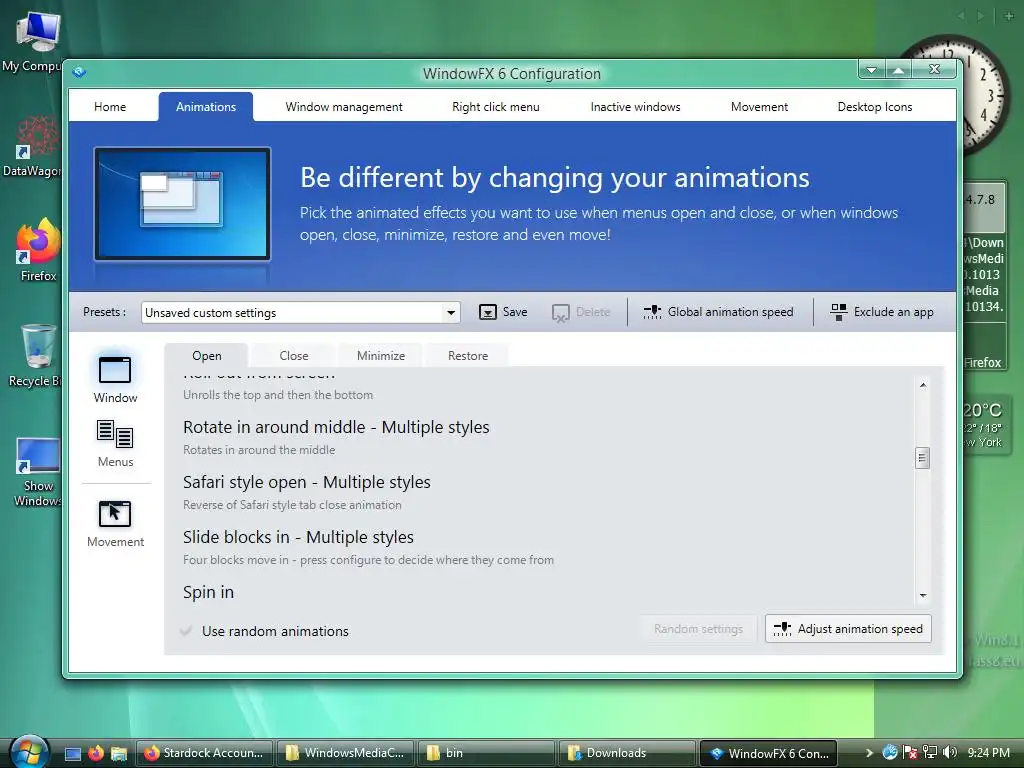Click the first blue globe tray icon
Image resolution: width=1024 pixels, height=768 pixels.
coord(889,753)
